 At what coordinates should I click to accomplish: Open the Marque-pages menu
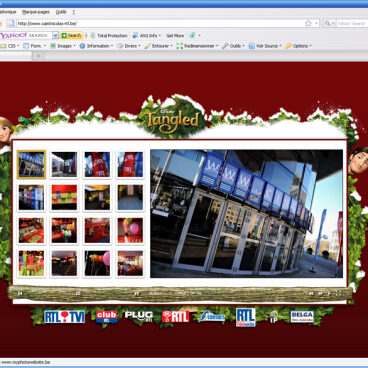click(36, 12)
